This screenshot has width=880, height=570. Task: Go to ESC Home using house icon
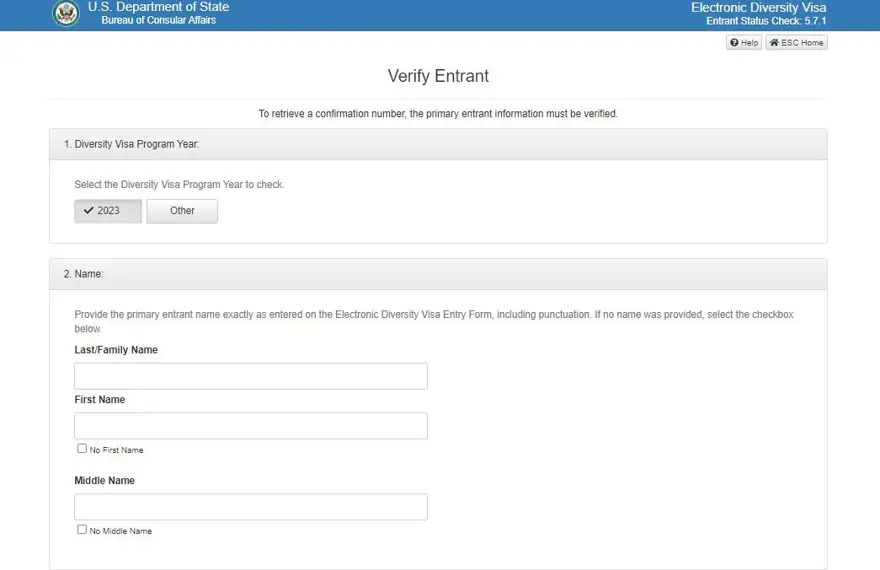point(796,43)
